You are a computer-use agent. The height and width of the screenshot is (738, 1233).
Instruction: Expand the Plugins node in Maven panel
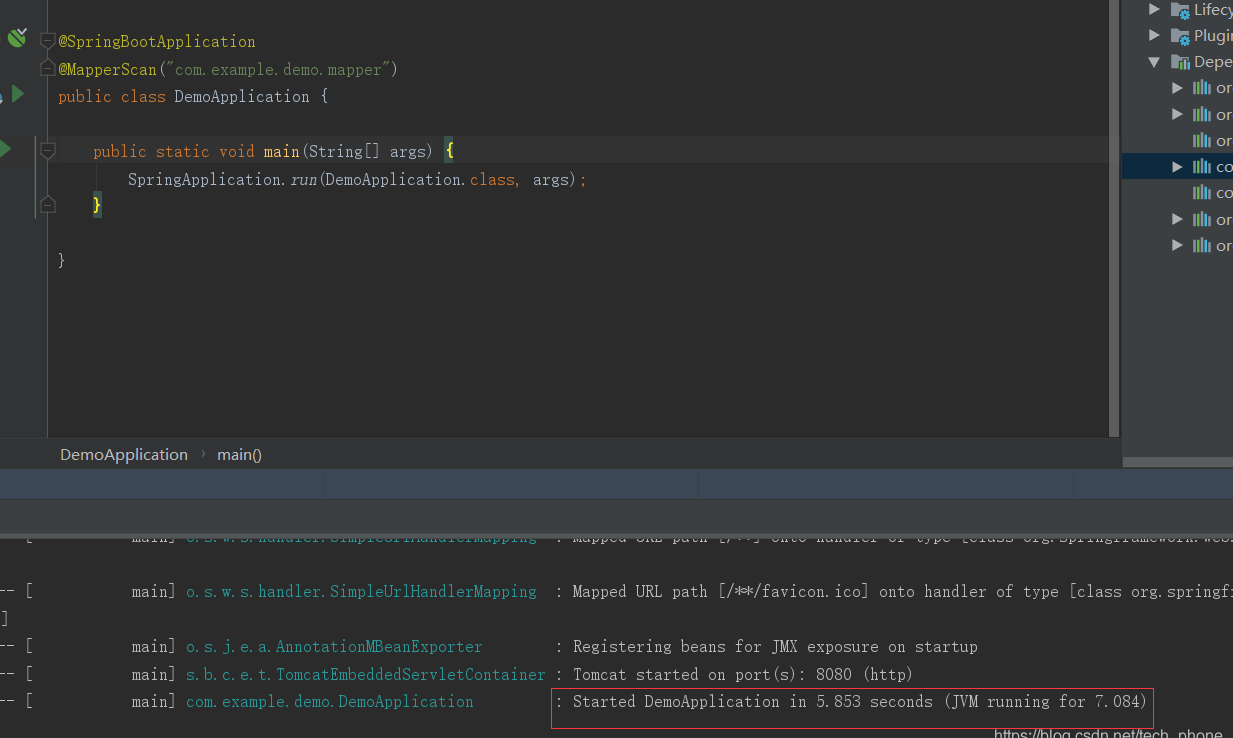click(x=1155, y=35)
